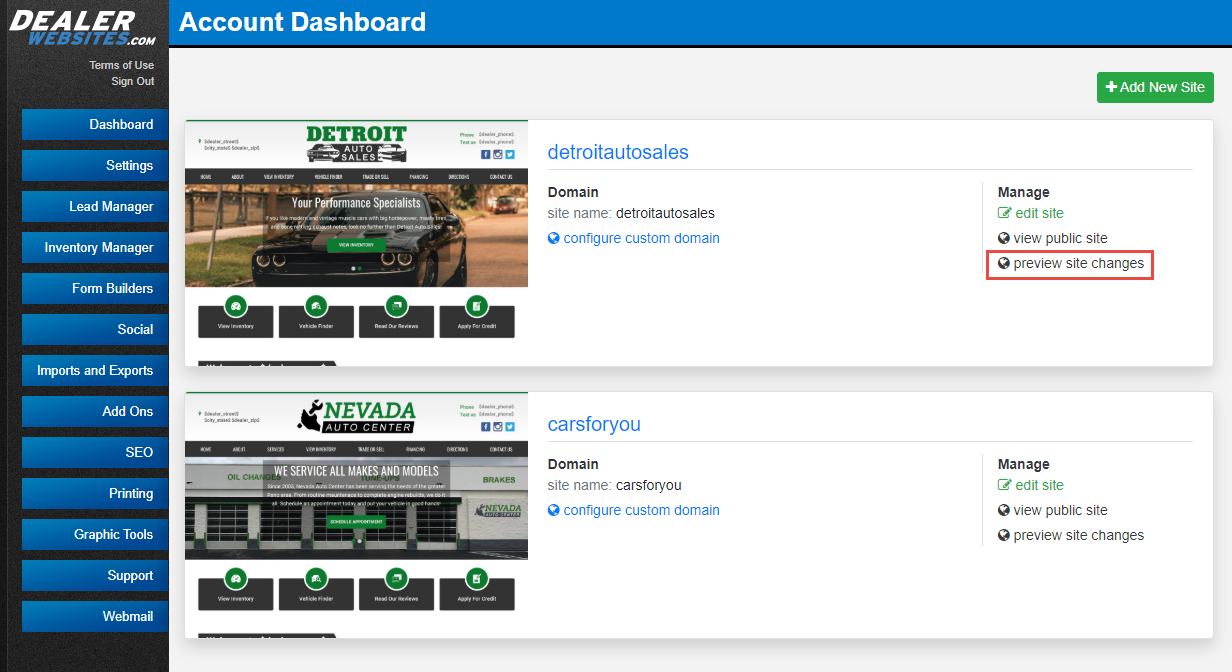Screen dimensions: 1232x672
Task: Click 'site name: detroitautosales' text
Action: (x=631, y=213)
